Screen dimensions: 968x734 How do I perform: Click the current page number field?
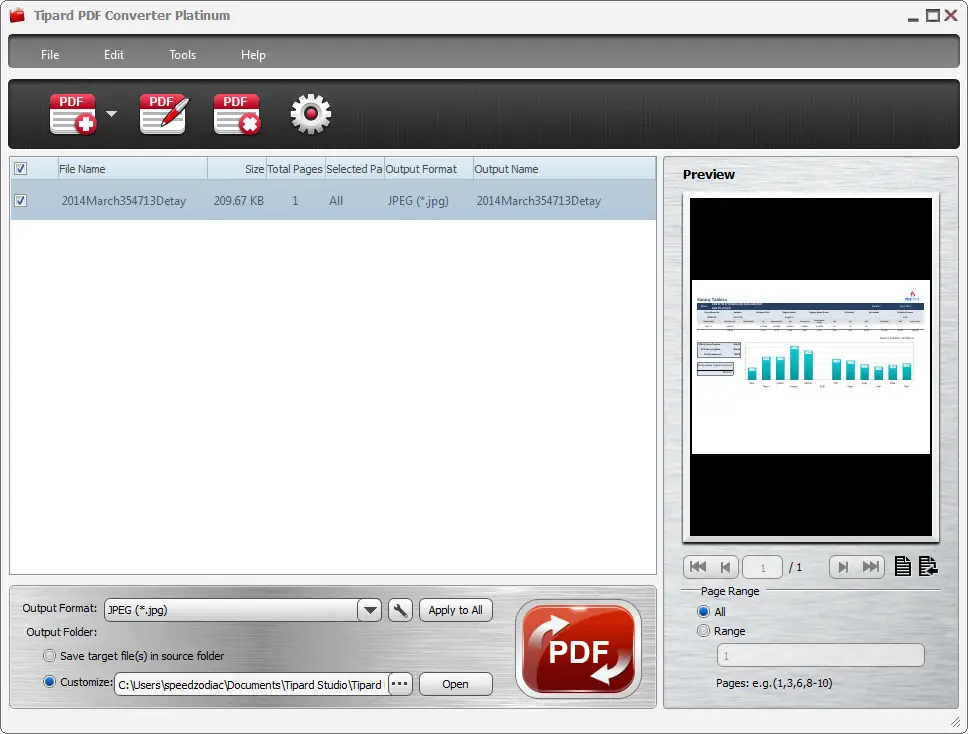pos(762,567)
